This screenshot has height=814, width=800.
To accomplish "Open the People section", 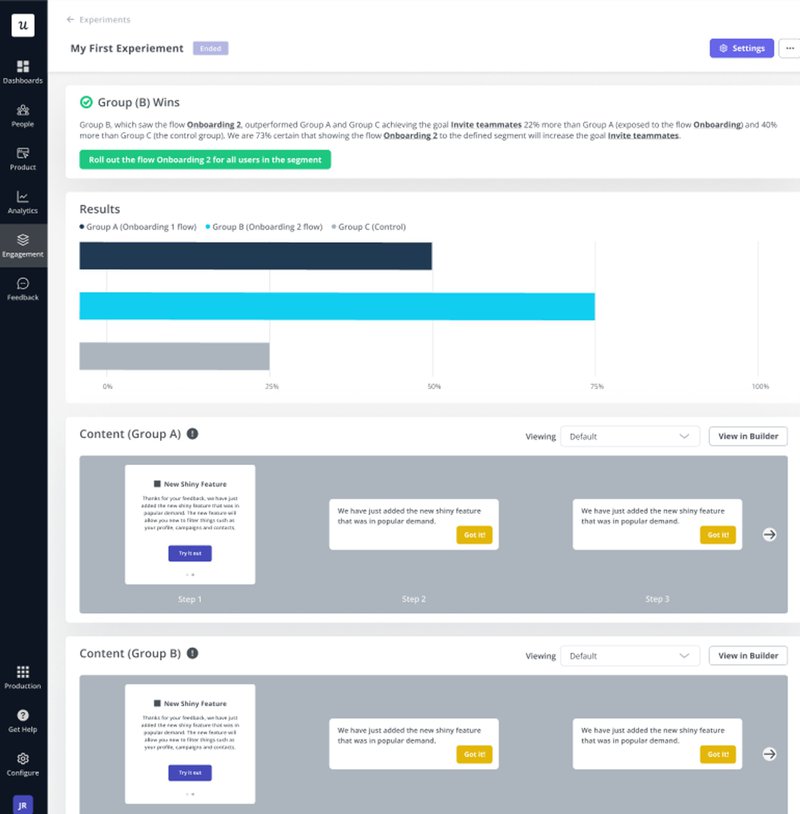I will click(x=23, y=116).
